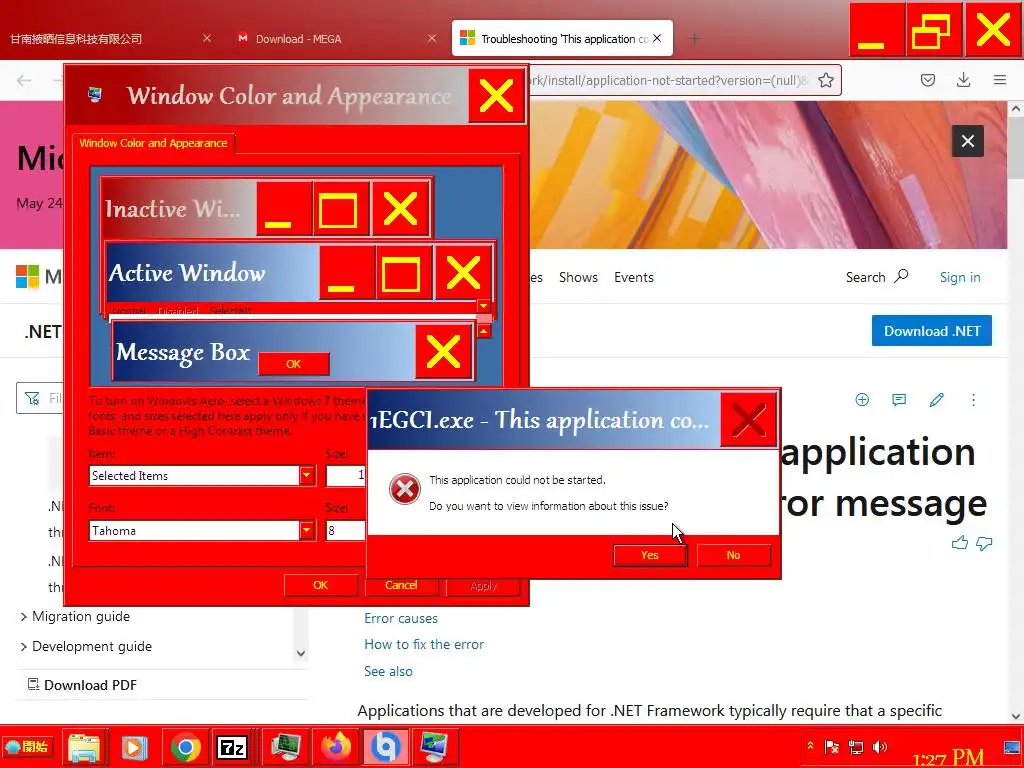Open the Pocket save icon in toolbar

928,80
